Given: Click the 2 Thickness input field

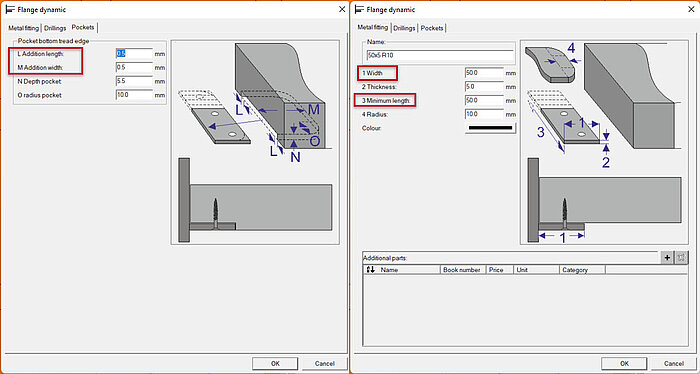Looking at the screenshot, I should 484,87.
